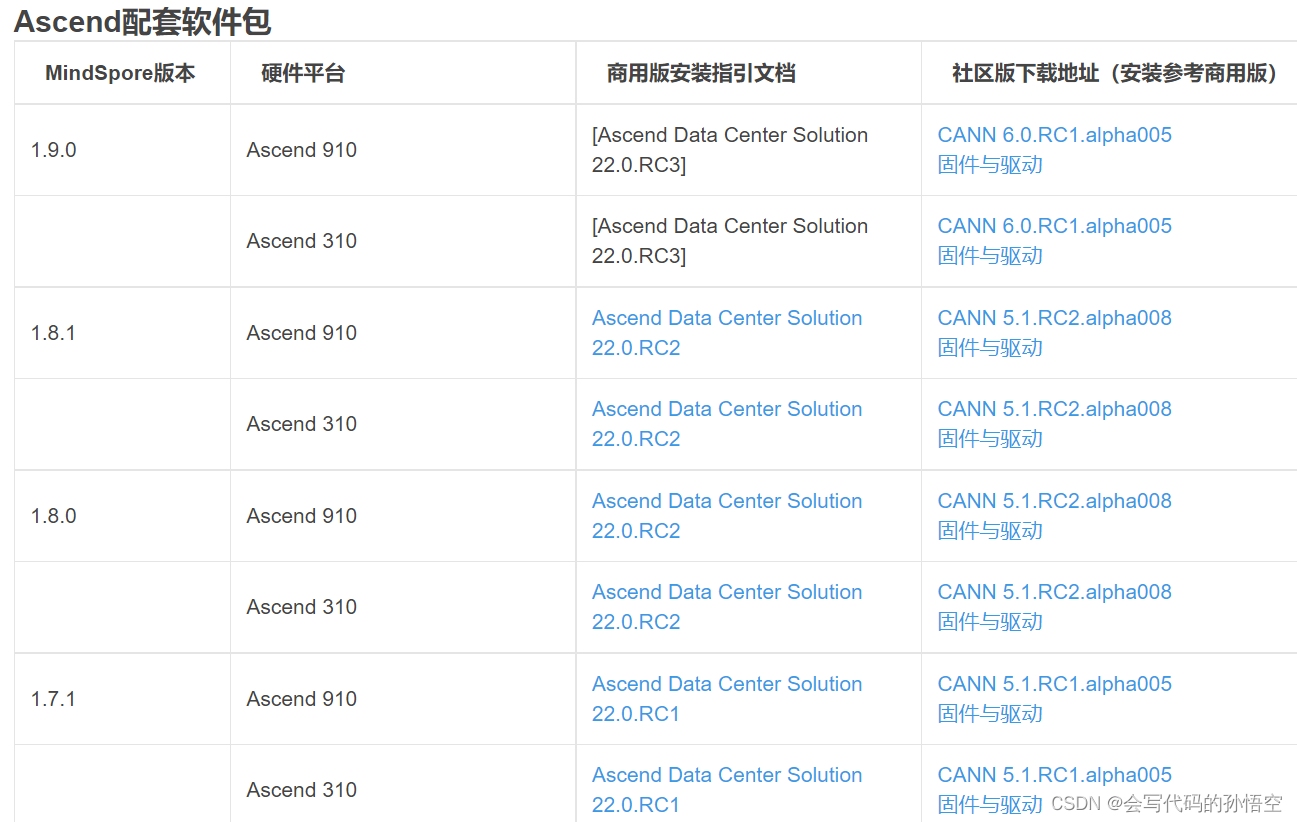The image size is (1297, 822).
Task: Open Data Center Solution 22.0.RC2 for 1.8.1 Ascend 310
Action: tap(727, 424)
